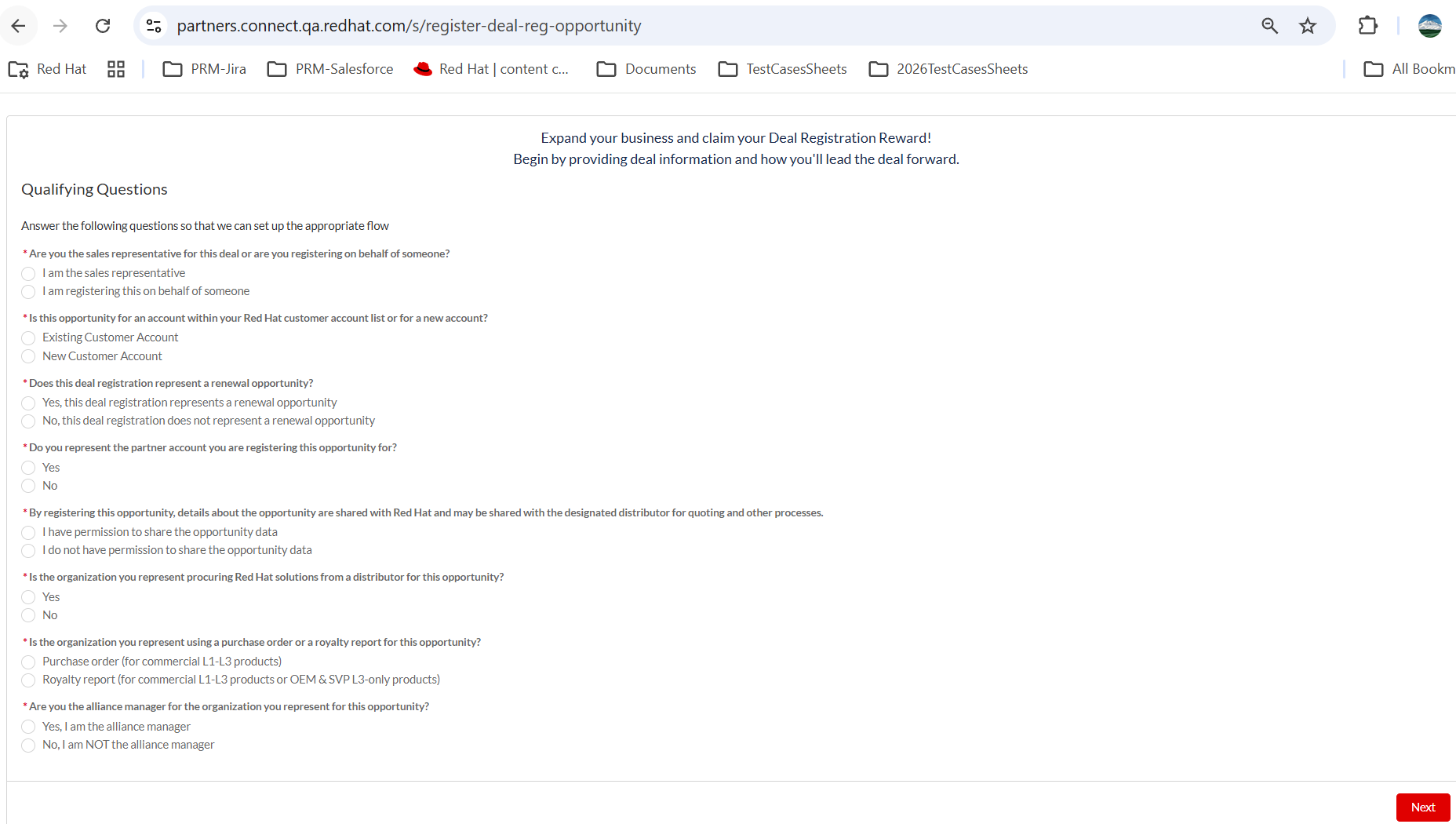Open the Red Hat content bookmark
The width and height of the screenshot is (1456, 824).
(491, 69)
